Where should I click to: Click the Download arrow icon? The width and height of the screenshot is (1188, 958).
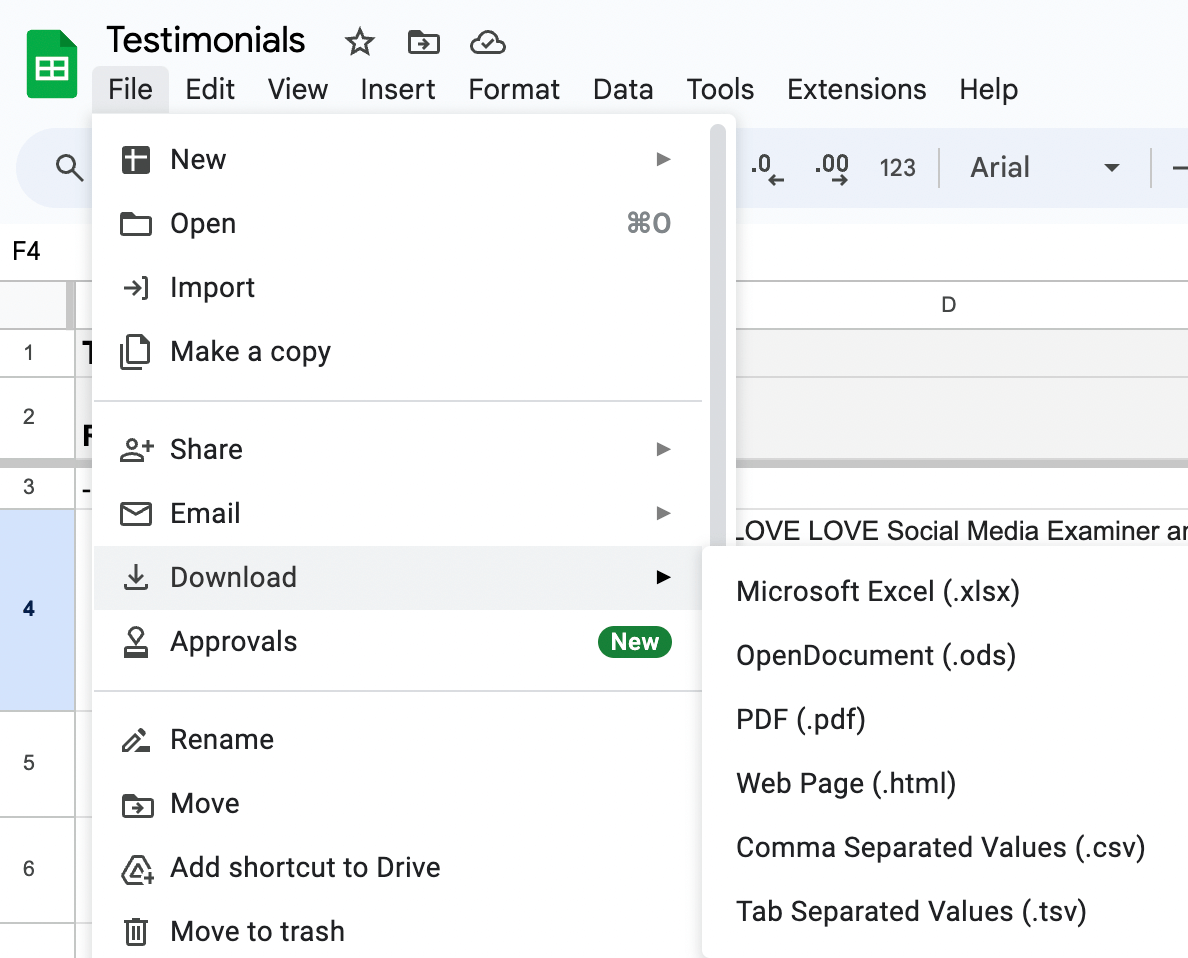(136, 578)
